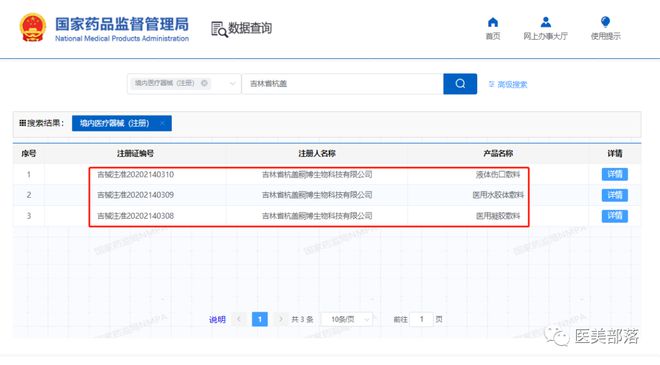The image size is (660, 365).
Task: Click the 数据查询 search document icon
Action: pyautogui.click(x=219, y=29)
